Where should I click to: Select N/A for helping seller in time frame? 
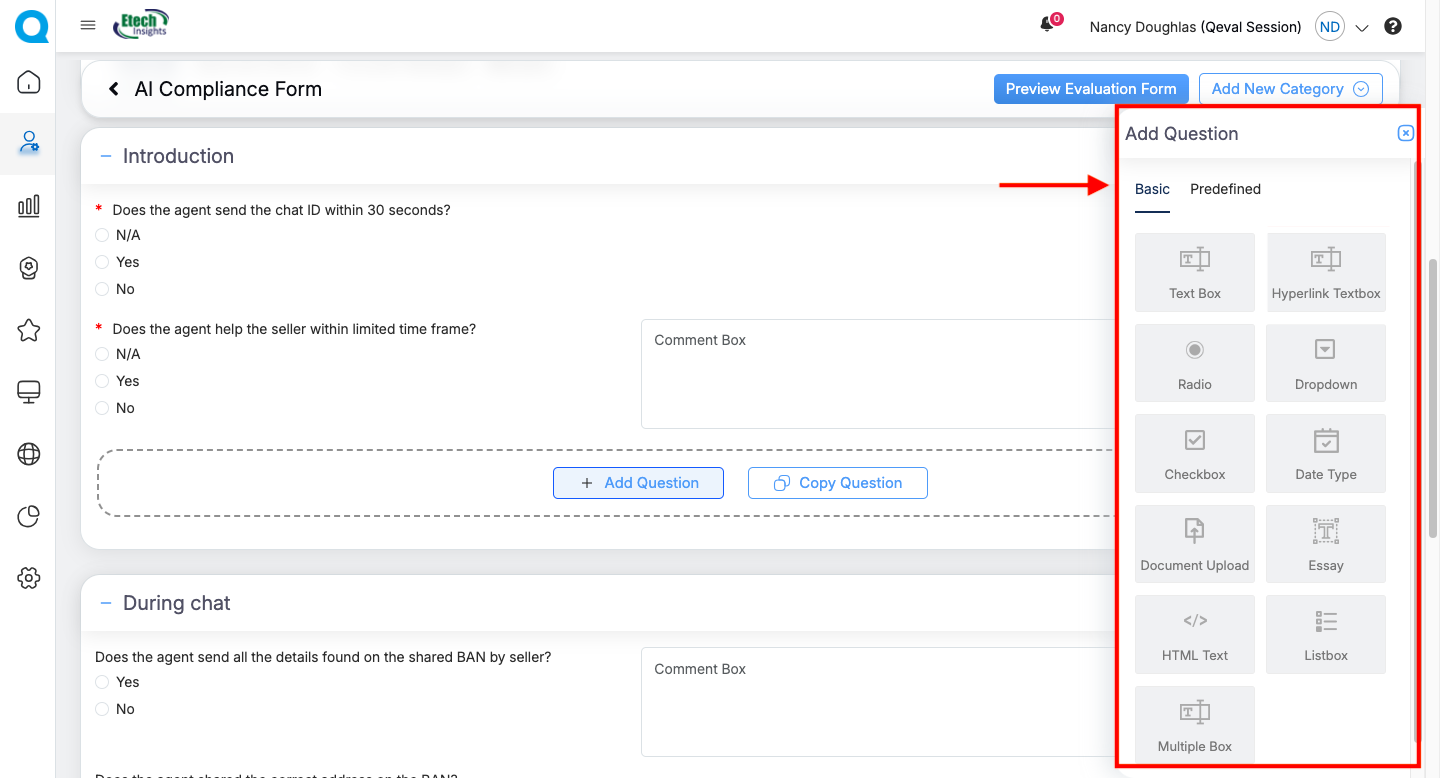point(102,354)
